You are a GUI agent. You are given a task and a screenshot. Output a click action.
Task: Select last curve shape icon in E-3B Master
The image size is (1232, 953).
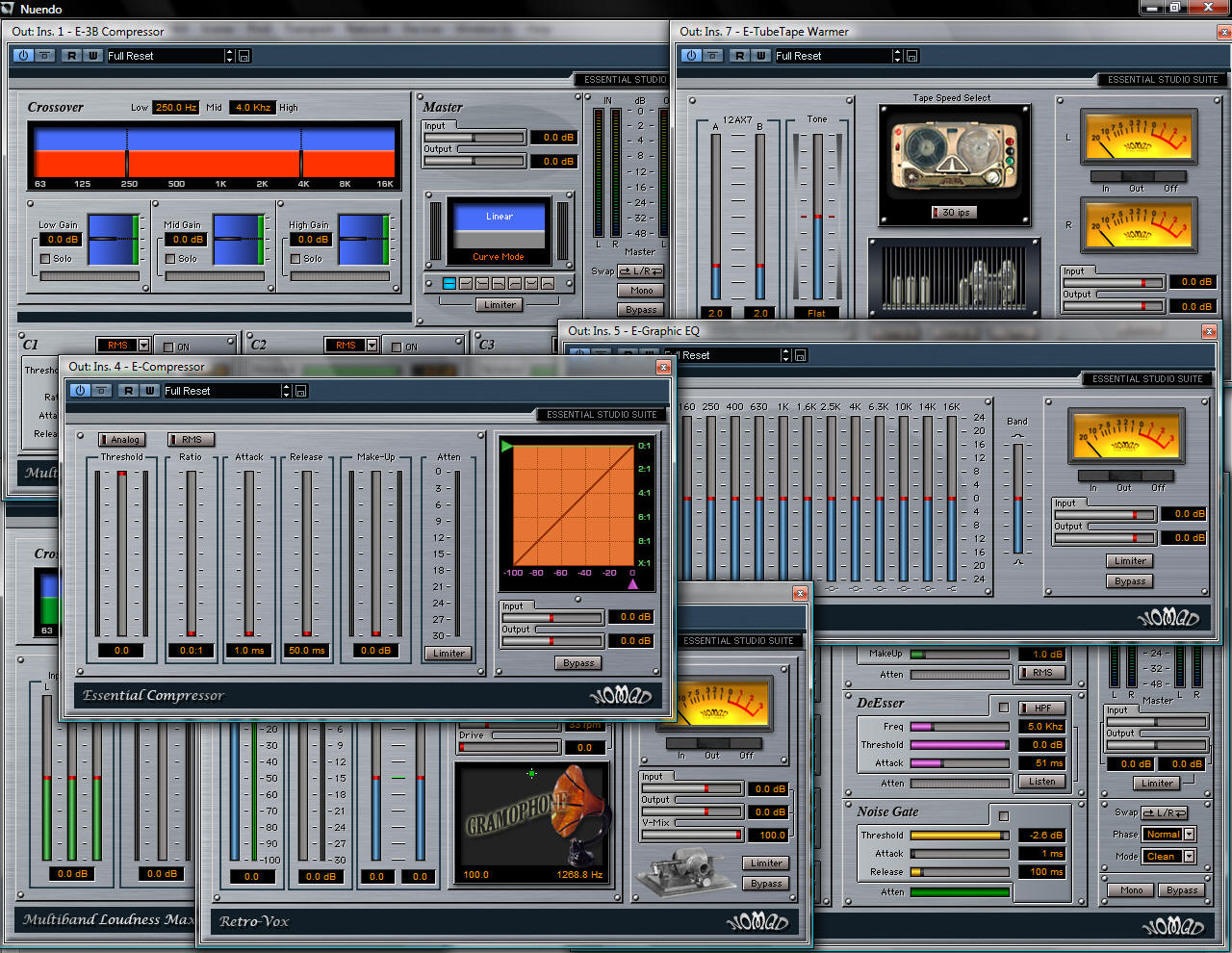tap(548, 283)
